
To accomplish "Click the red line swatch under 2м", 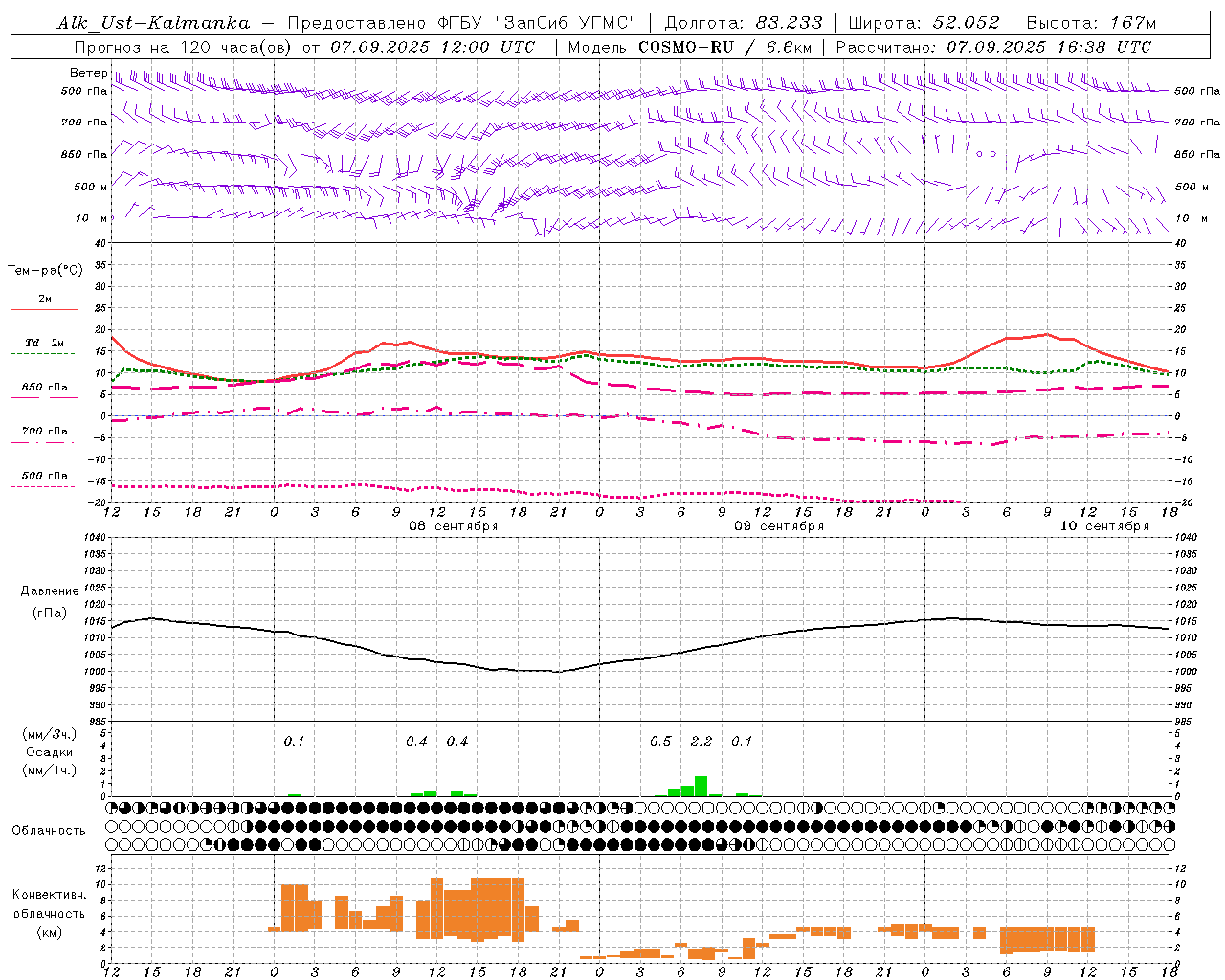I will tap(44, 310).
